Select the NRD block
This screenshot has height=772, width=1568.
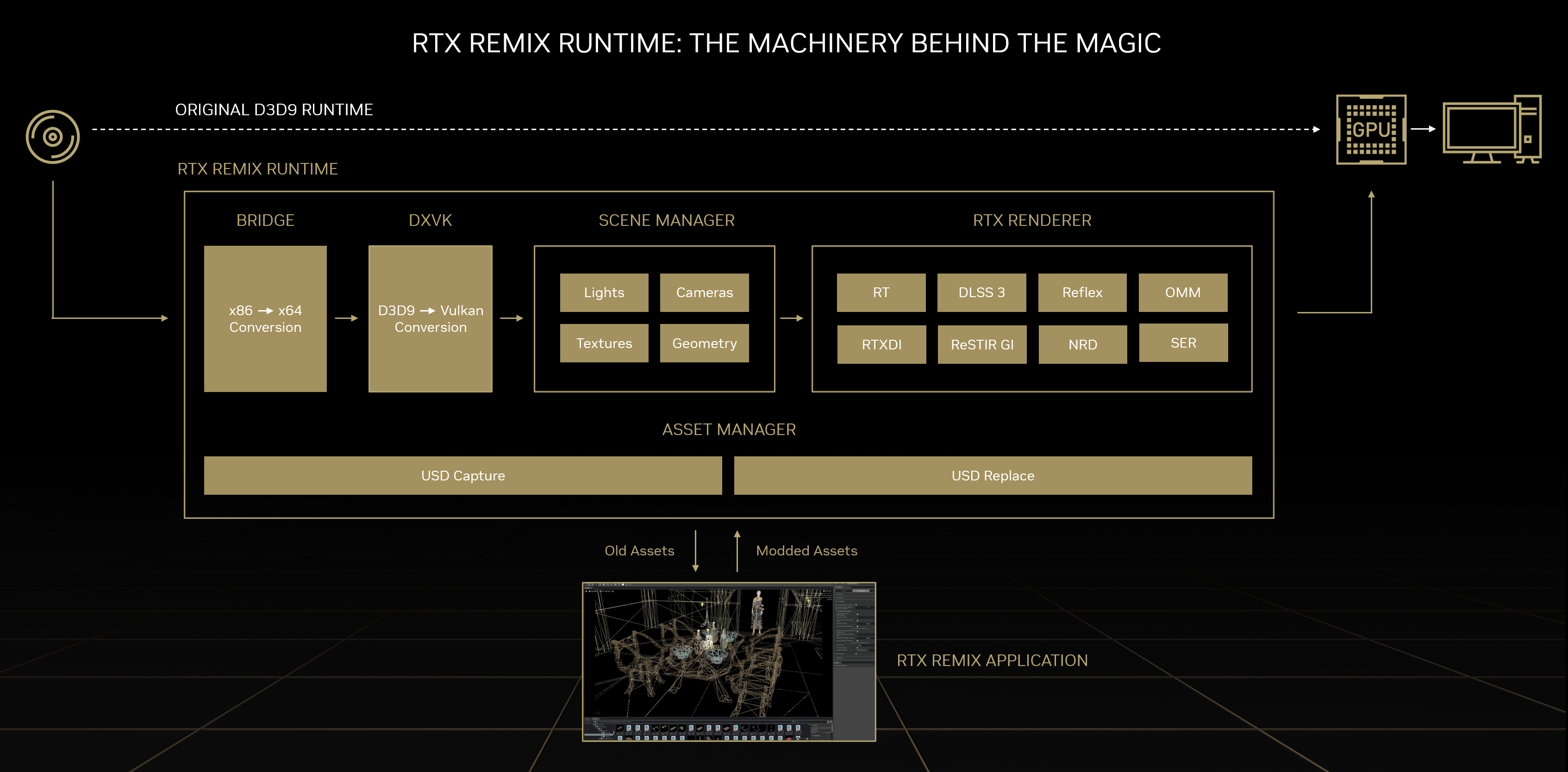pos(1083,344)
